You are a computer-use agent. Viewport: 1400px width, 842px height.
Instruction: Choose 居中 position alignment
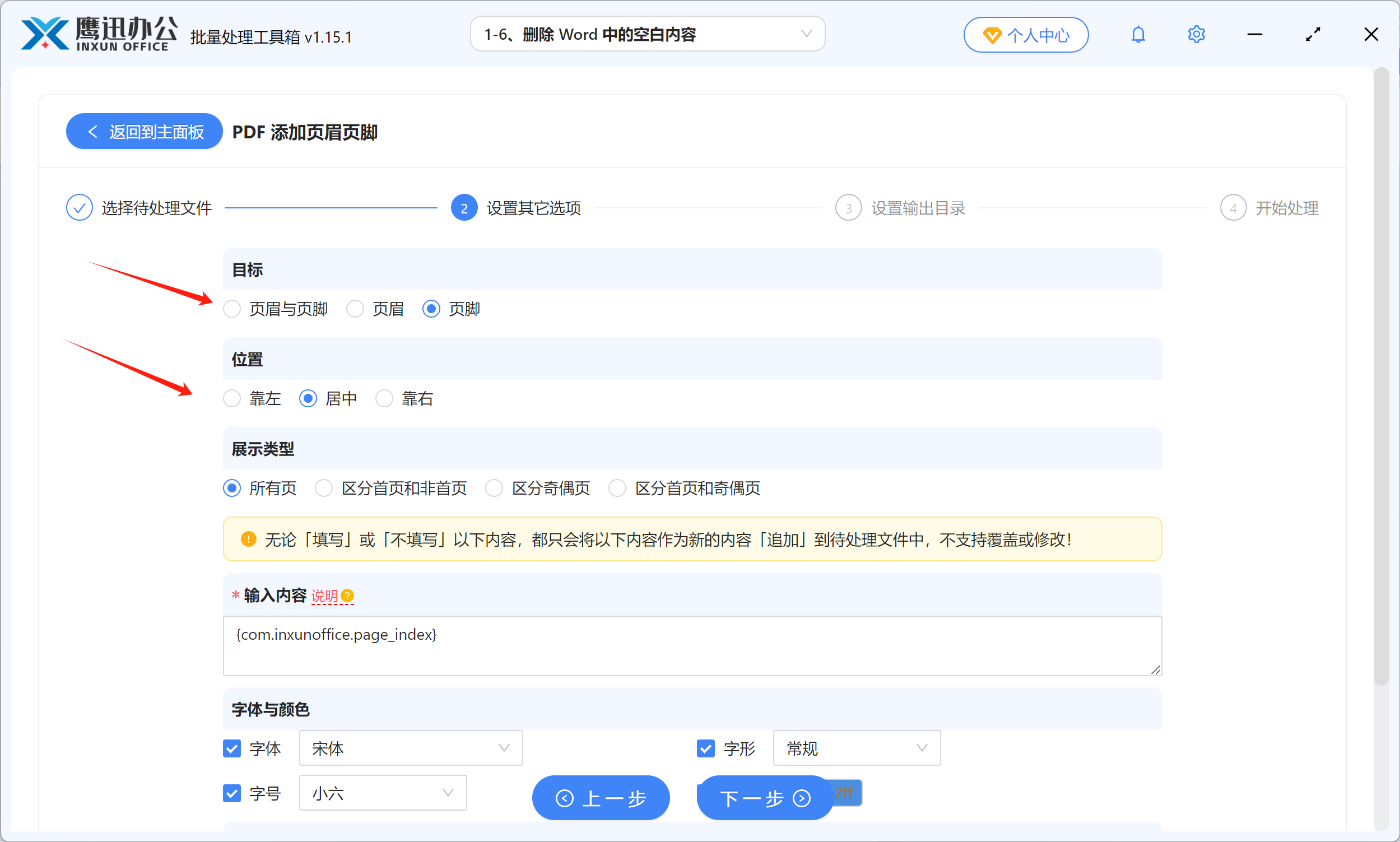[x=328, y=399]
